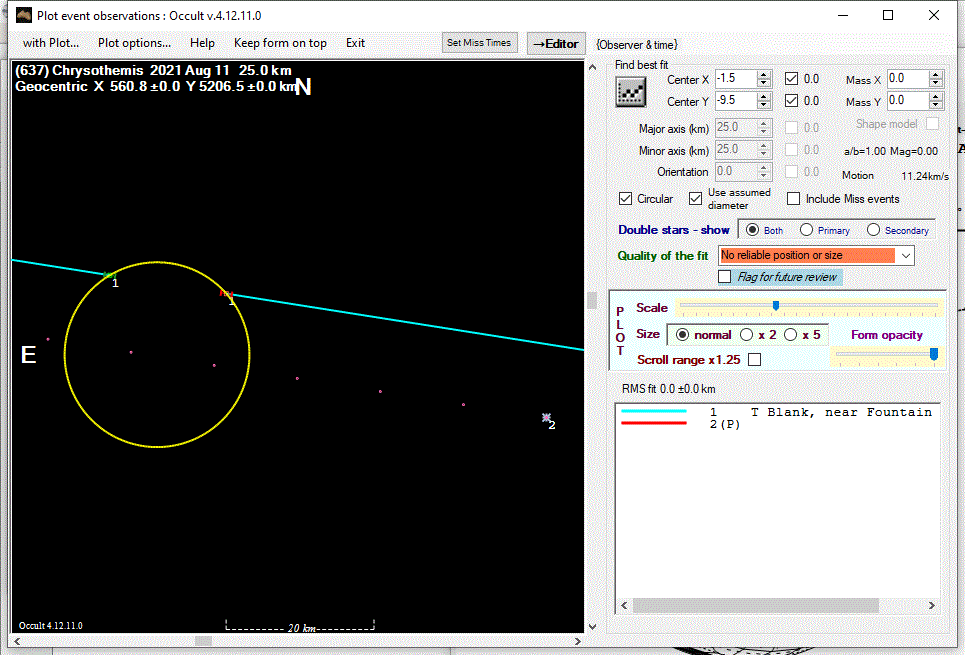Viewport: 965px width, 655px height.
Task: Click the Find best fit graph icon
Action: pos(631,92)
